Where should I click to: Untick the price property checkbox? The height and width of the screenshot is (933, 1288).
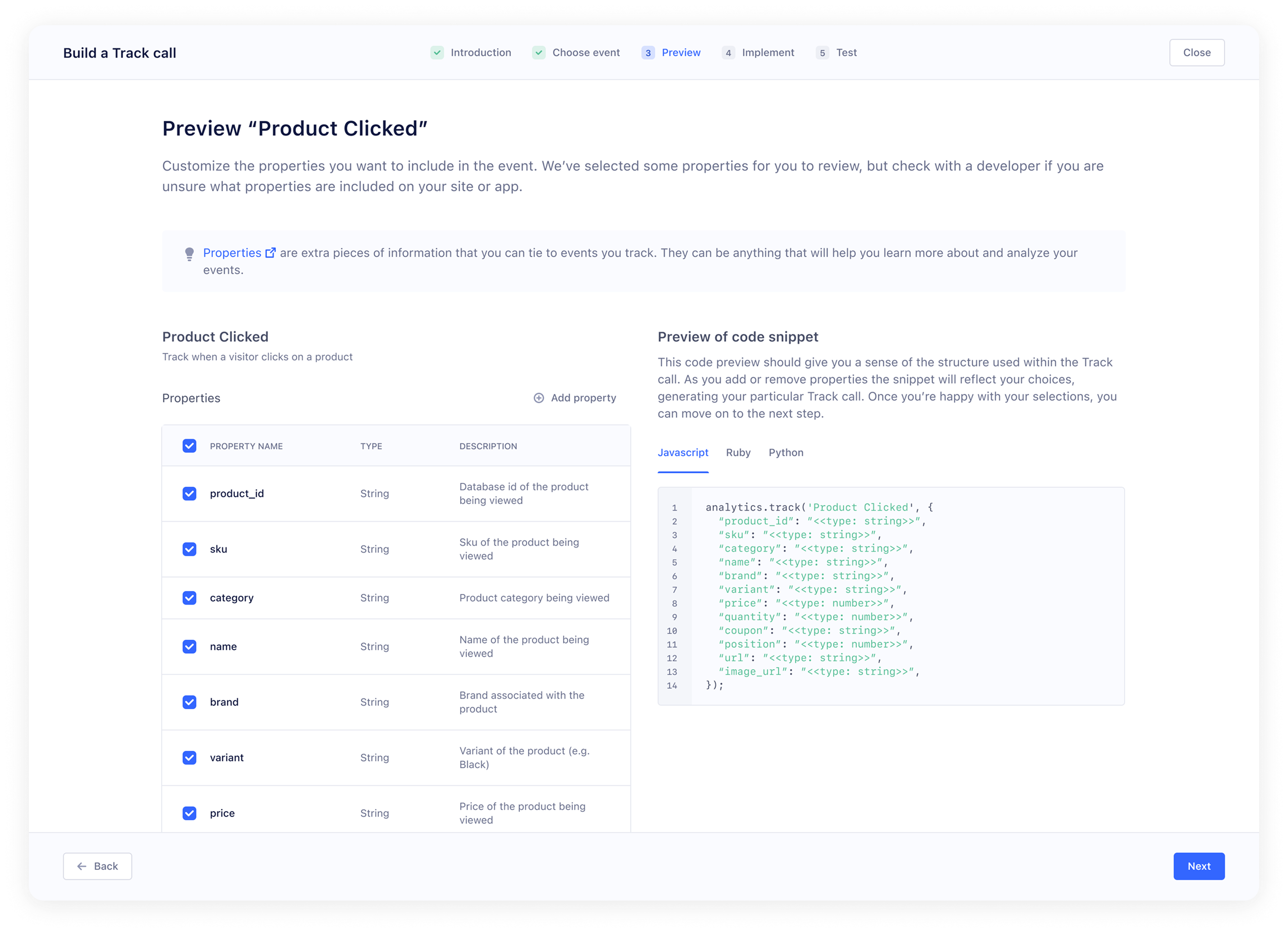[189, 813]
